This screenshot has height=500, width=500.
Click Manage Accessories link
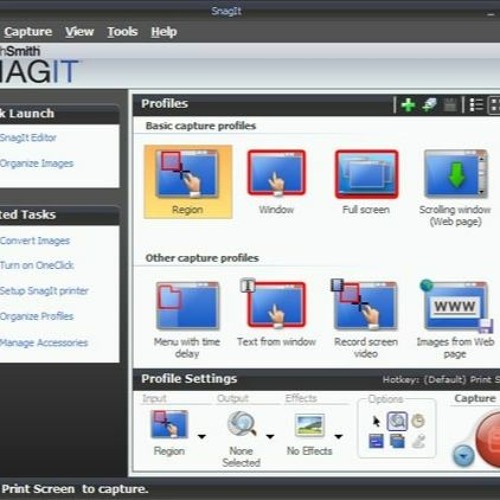point(44,342)
